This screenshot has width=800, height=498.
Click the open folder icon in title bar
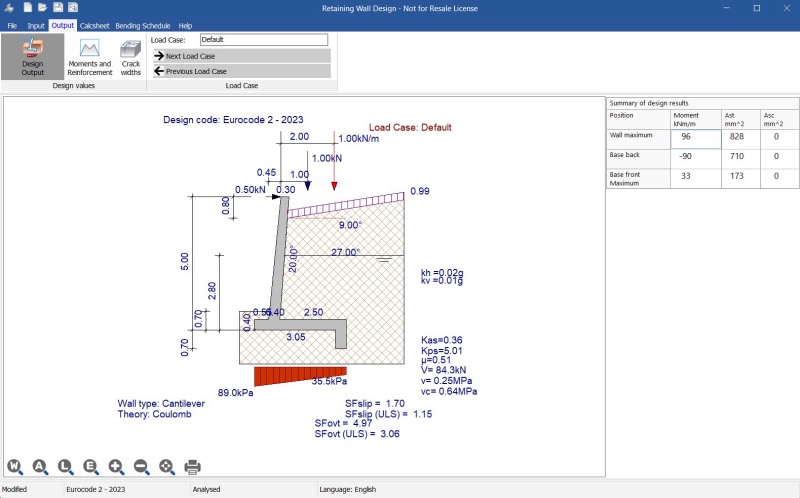(42, 7)
